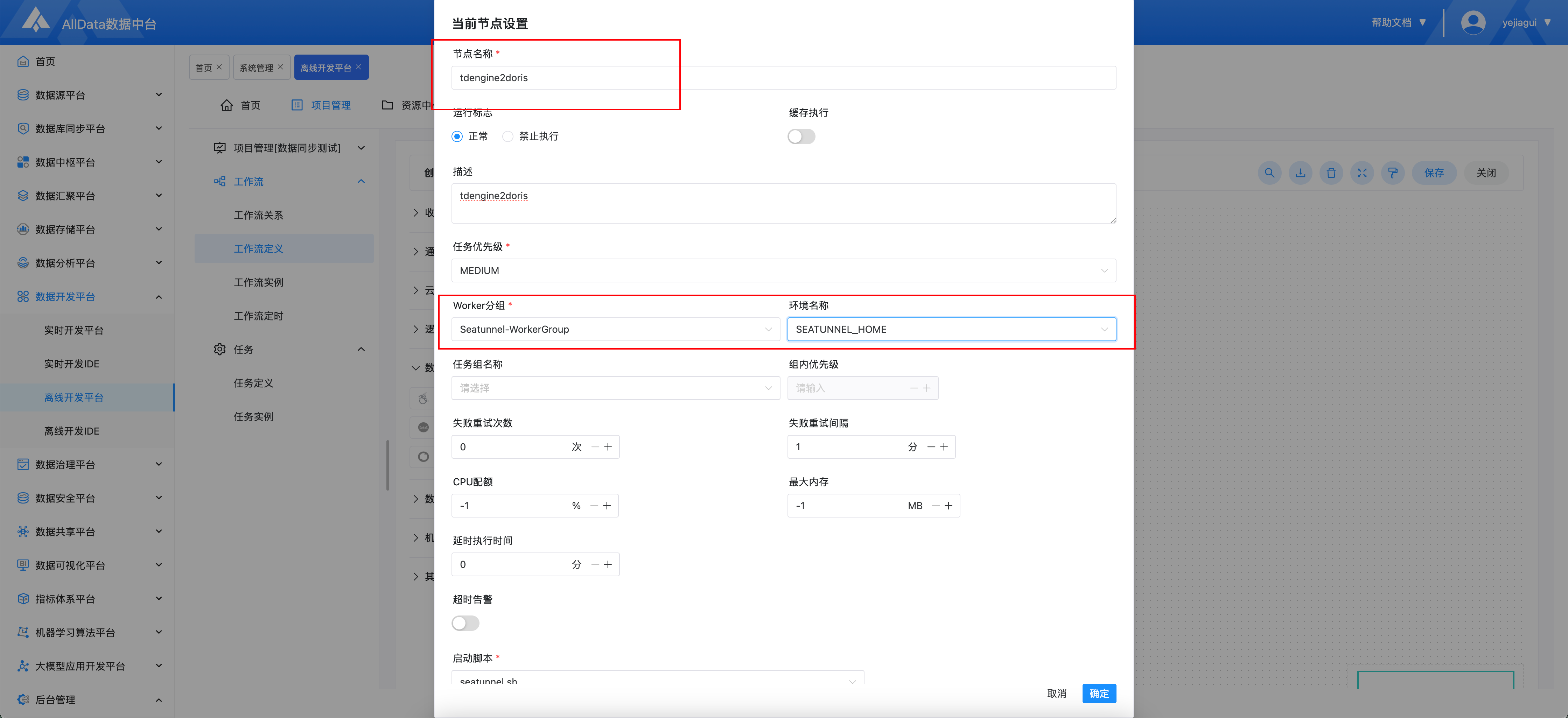
Task: Switch to the 系统管理 tab
Action: click(x=256, y=68)
